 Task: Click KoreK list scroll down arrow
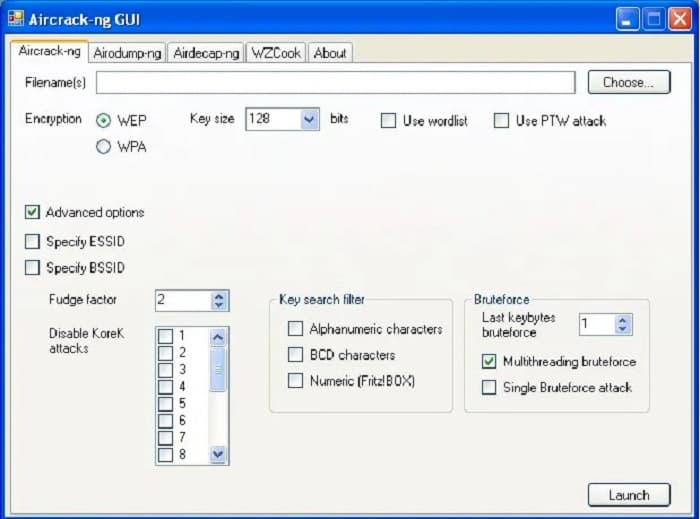click(x=218, y=454)
